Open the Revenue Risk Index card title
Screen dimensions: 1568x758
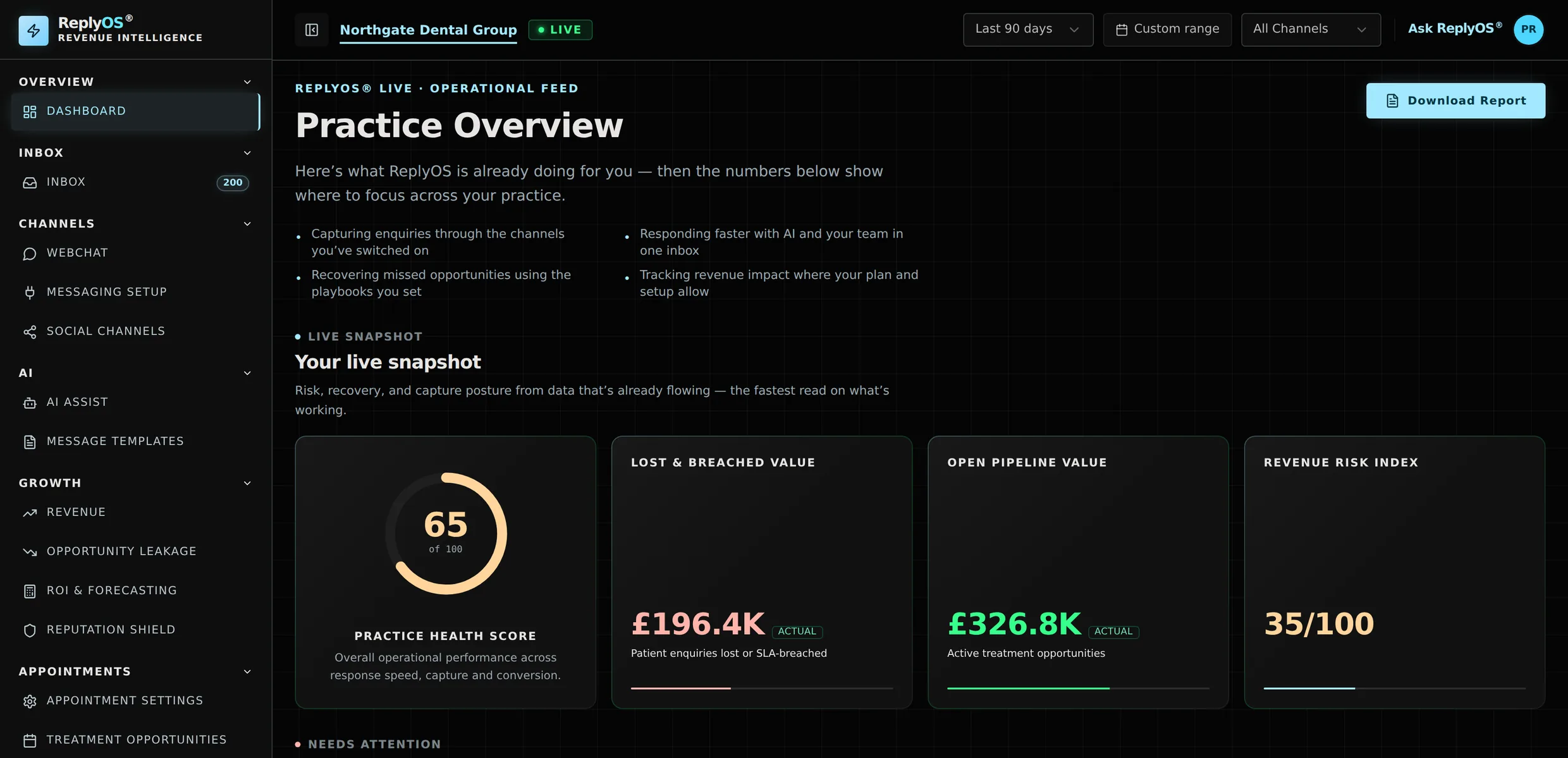click(1341, 463)
